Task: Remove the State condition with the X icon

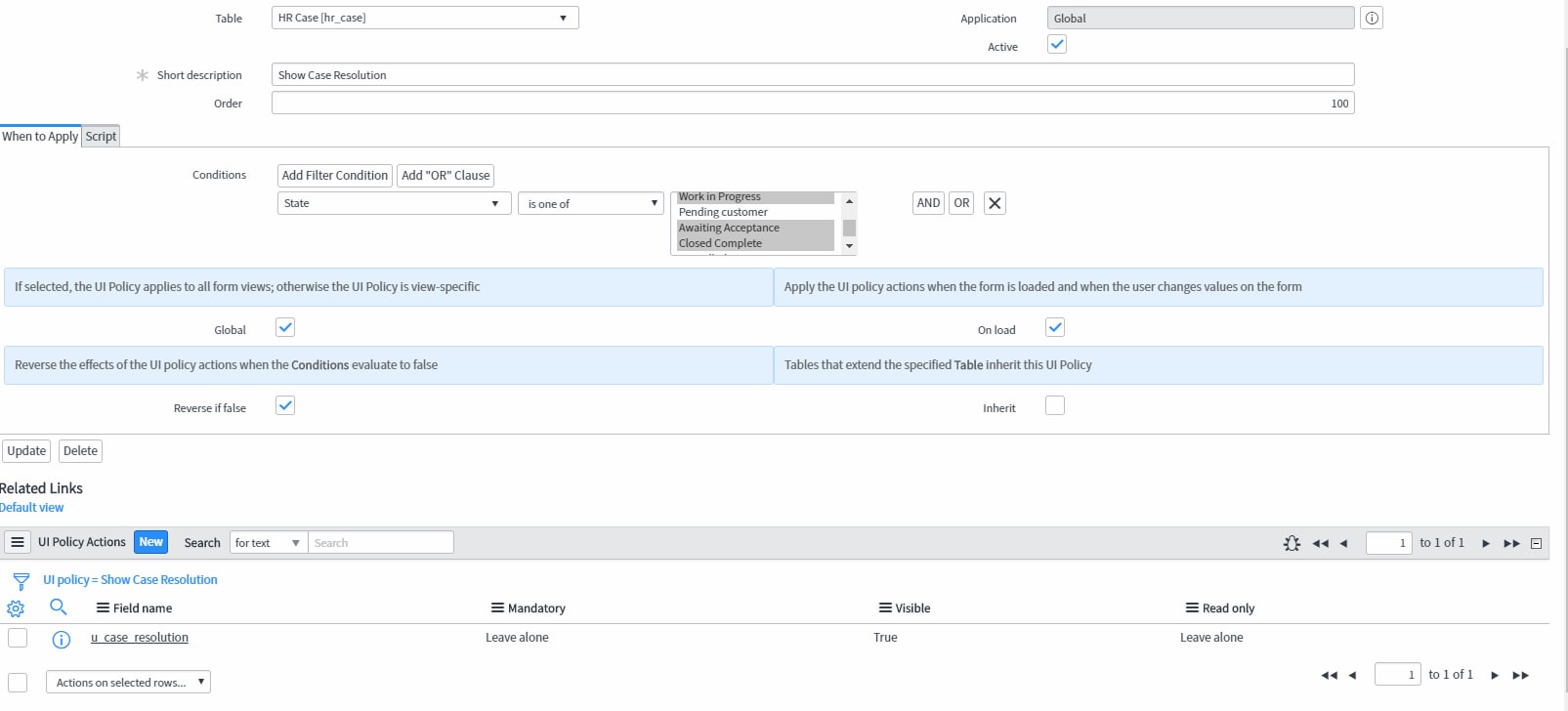Action: pyautogui.click(x=995, y=203)
